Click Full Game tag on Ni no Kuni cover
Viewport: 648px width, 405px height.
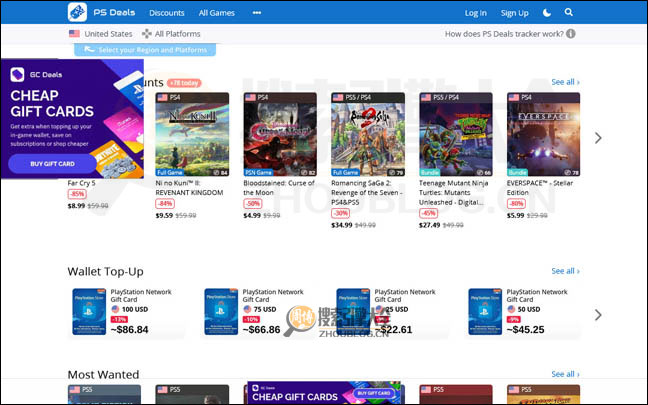point(170,172)
